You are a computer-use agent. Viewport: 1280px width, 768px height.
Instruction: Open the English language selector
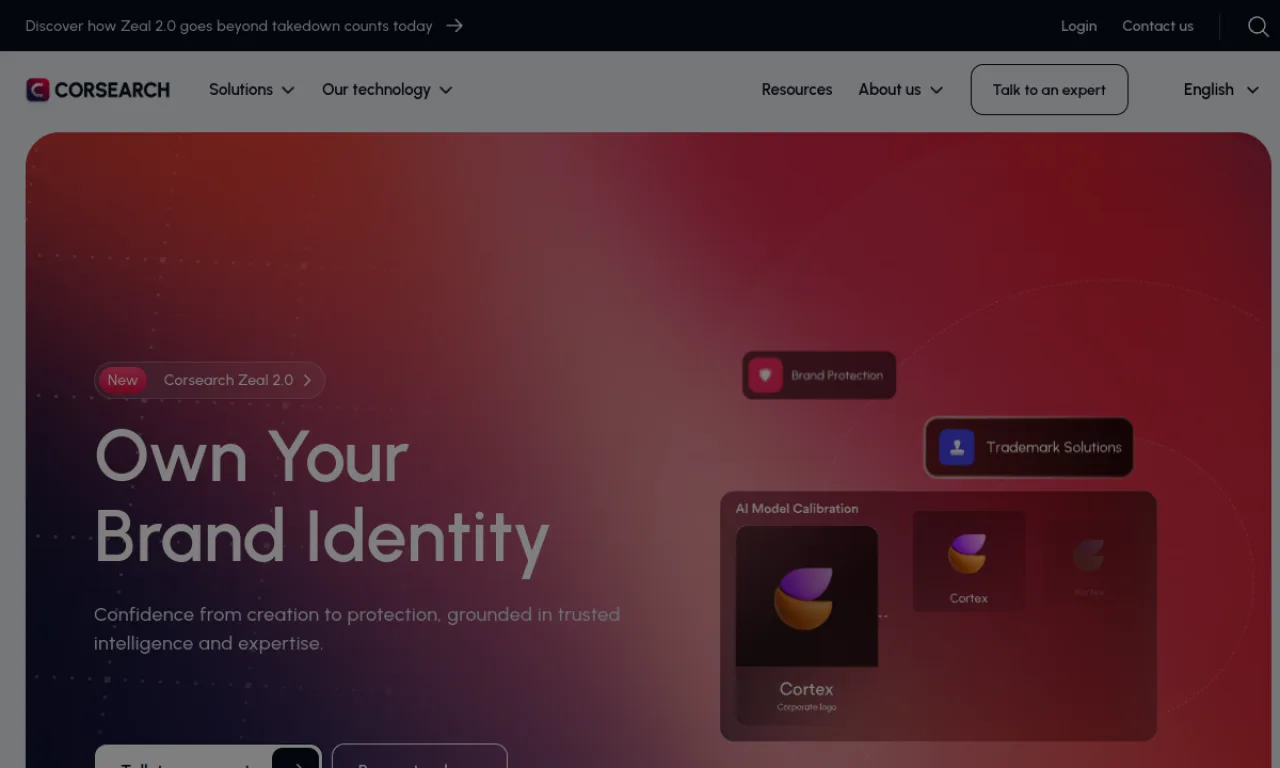point(1221,90)
